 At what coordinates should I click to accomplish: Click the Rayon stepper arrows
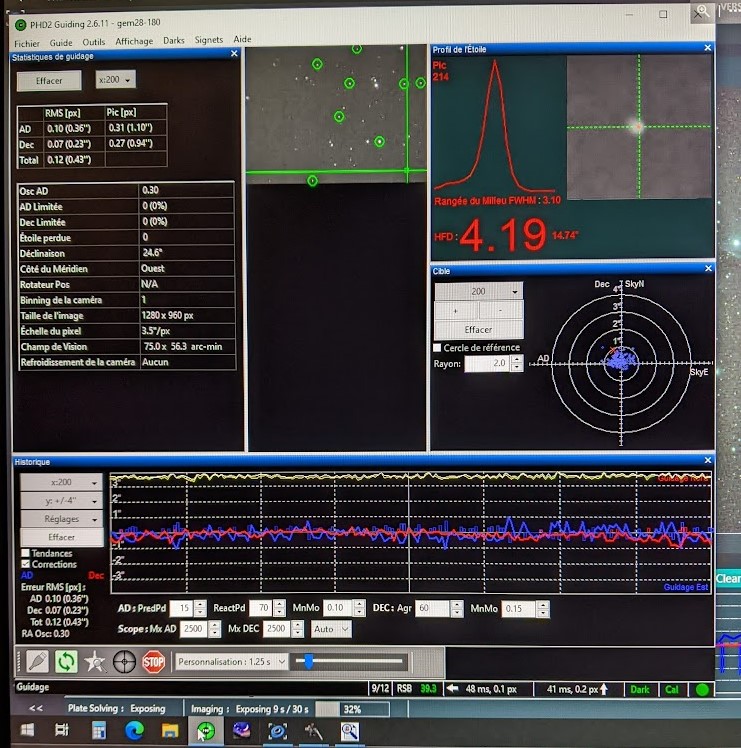tap(517, 364)
